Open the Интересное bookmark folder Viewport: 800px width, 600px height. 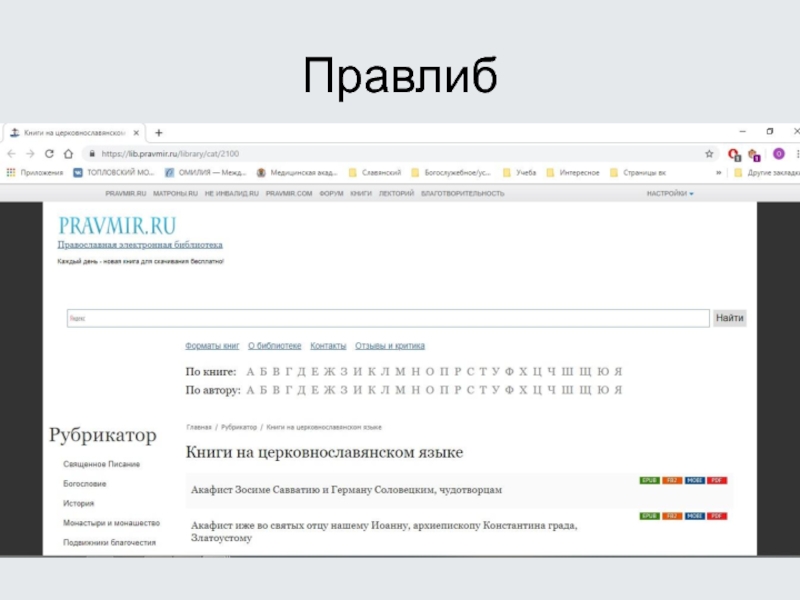click(573, 173)
